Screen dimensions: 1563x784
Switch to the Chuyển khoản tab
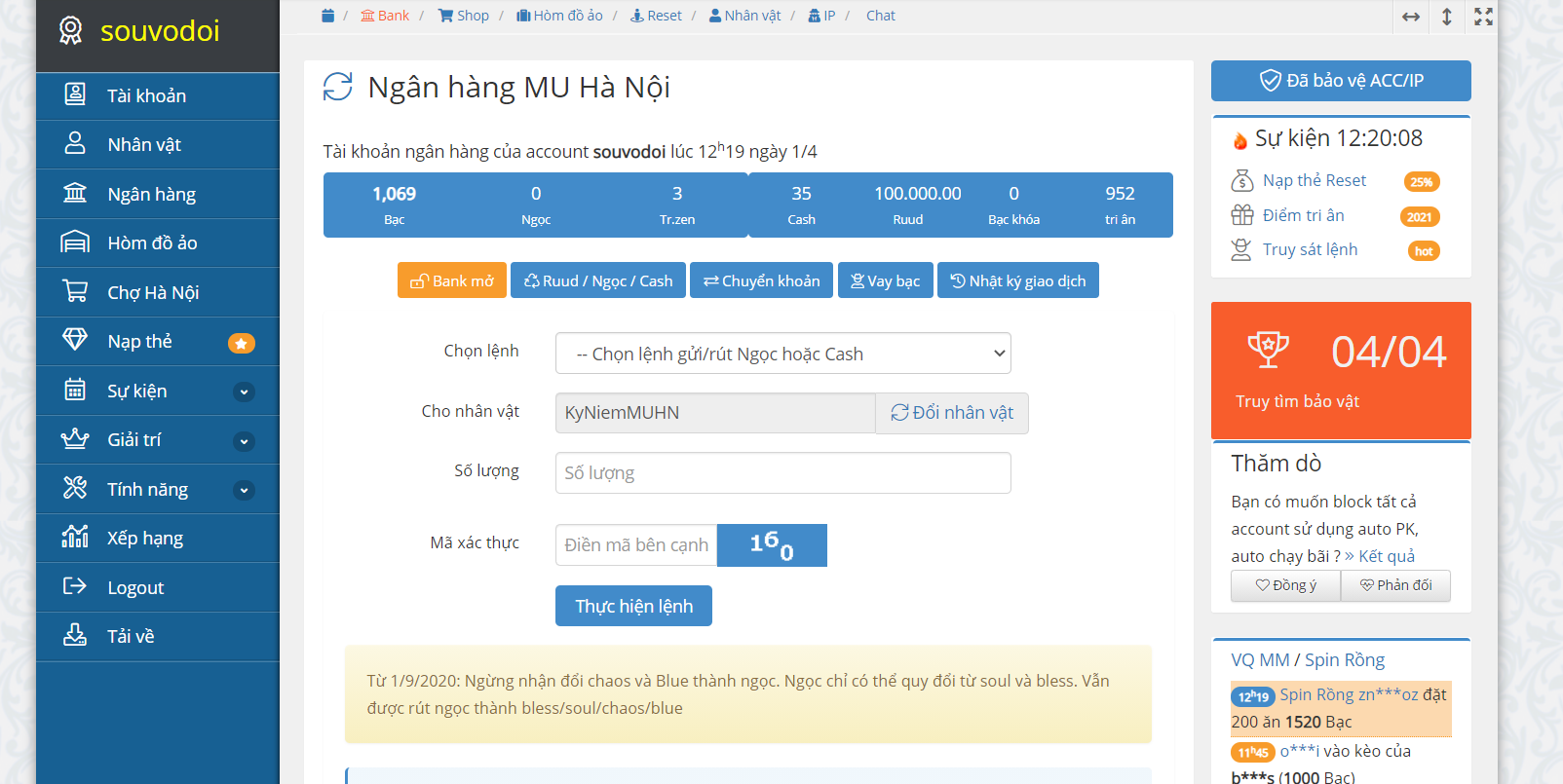[761, 280]
